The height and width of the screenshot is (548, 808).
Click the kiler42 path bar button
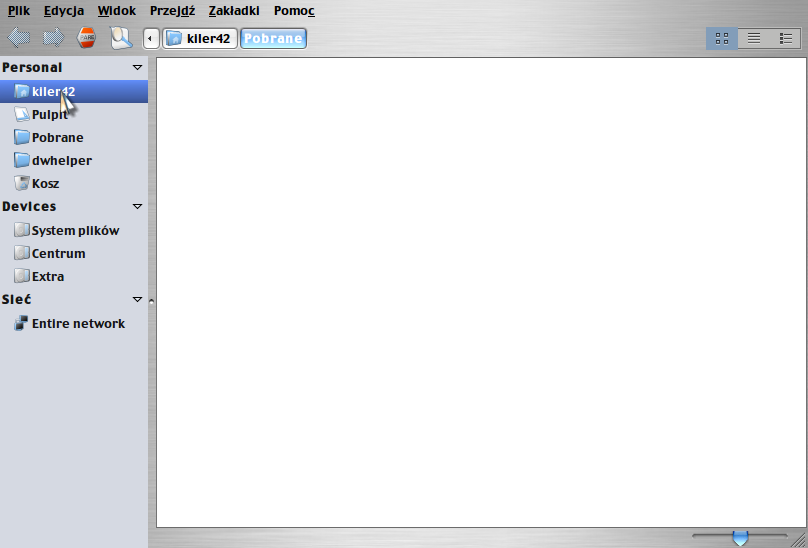click(x=200, y=38)
